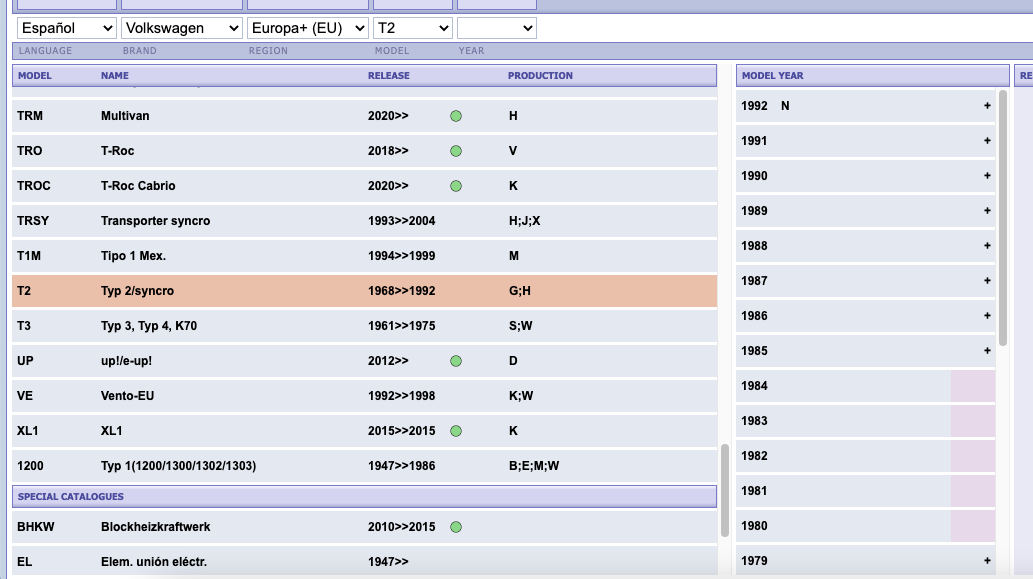Viewport: 1033px width, 579px height.
Task: Sort by the MODEL column header
Action: click(x=35, y=76)
